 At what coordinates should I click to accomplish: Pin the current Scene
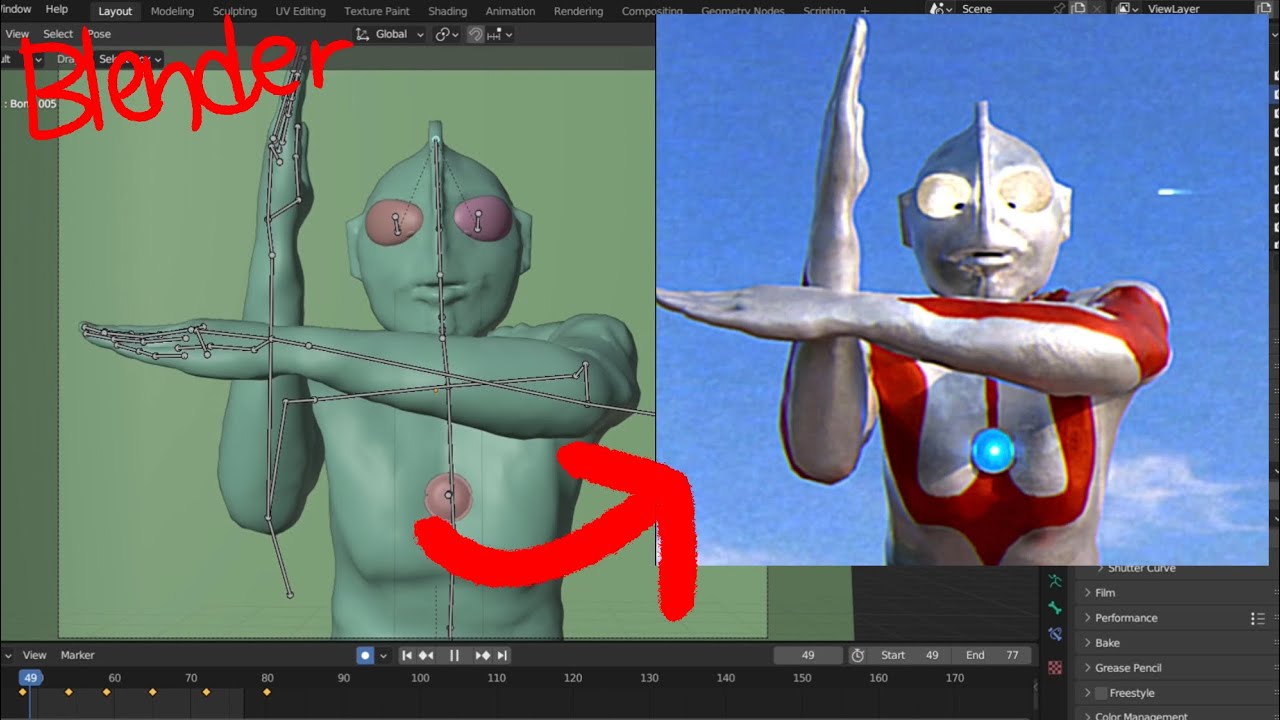click(x=1059, y=9)
